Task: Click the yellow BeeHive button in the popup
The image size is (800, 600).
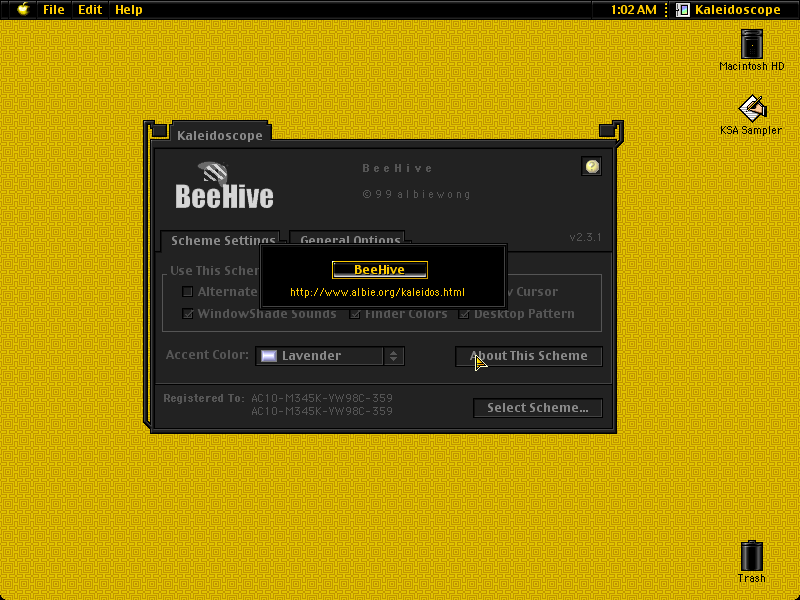Action: tap(380, 269)
